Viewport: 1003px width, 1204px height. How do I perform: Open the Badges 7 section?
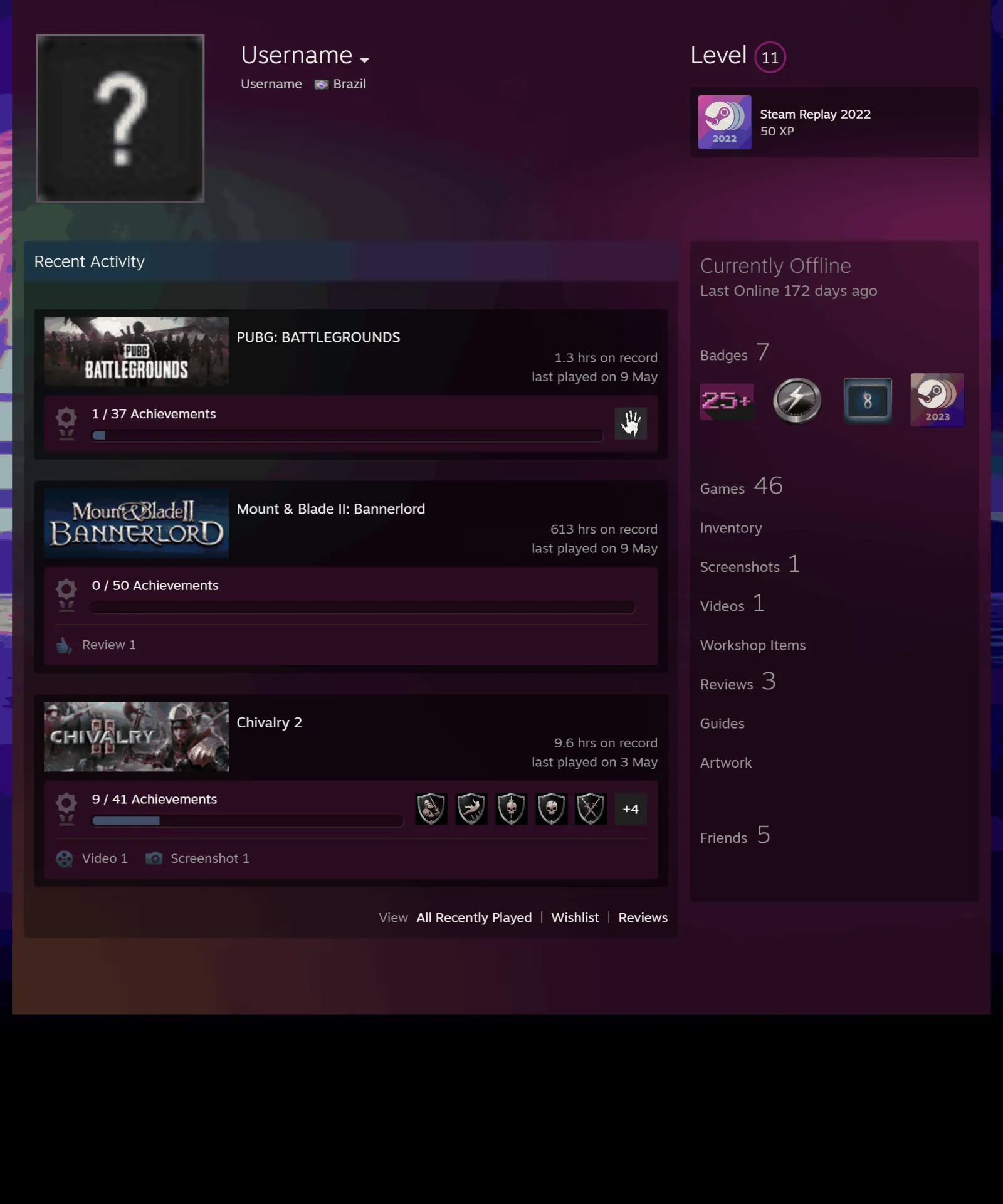[x=735, y=353]
